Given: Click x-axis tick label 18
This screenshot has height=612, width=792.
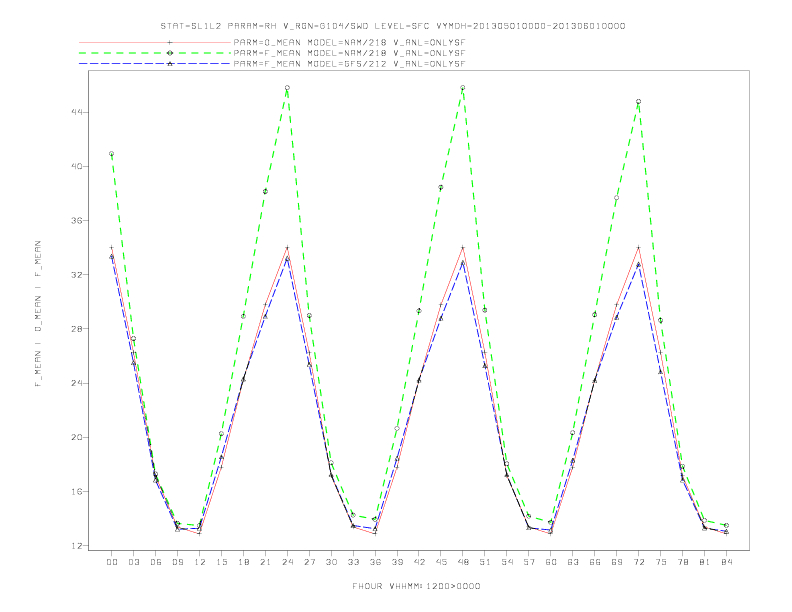Looking at the screenshot, I should tap(243, 562).
